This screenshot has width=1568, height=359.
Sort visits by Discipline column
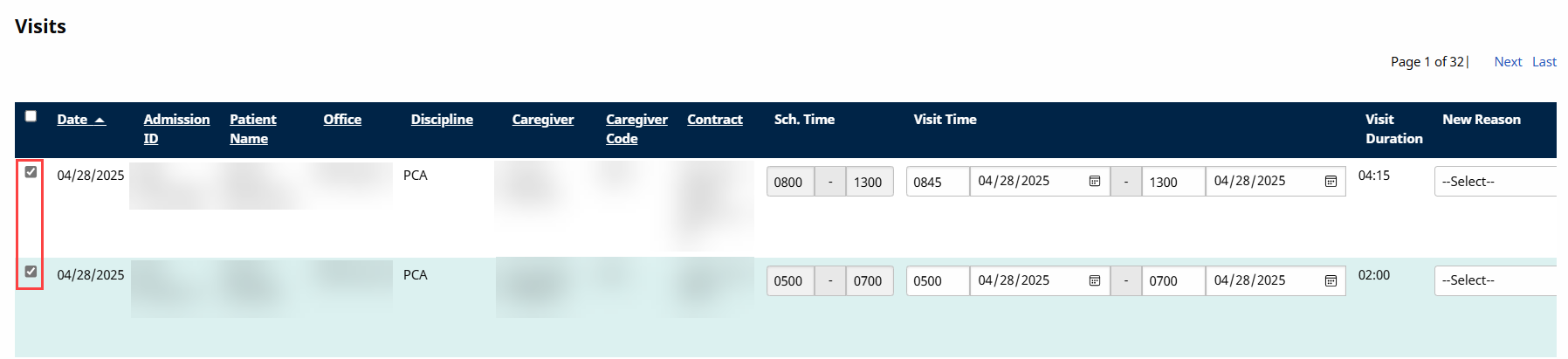tap(442, 120)
